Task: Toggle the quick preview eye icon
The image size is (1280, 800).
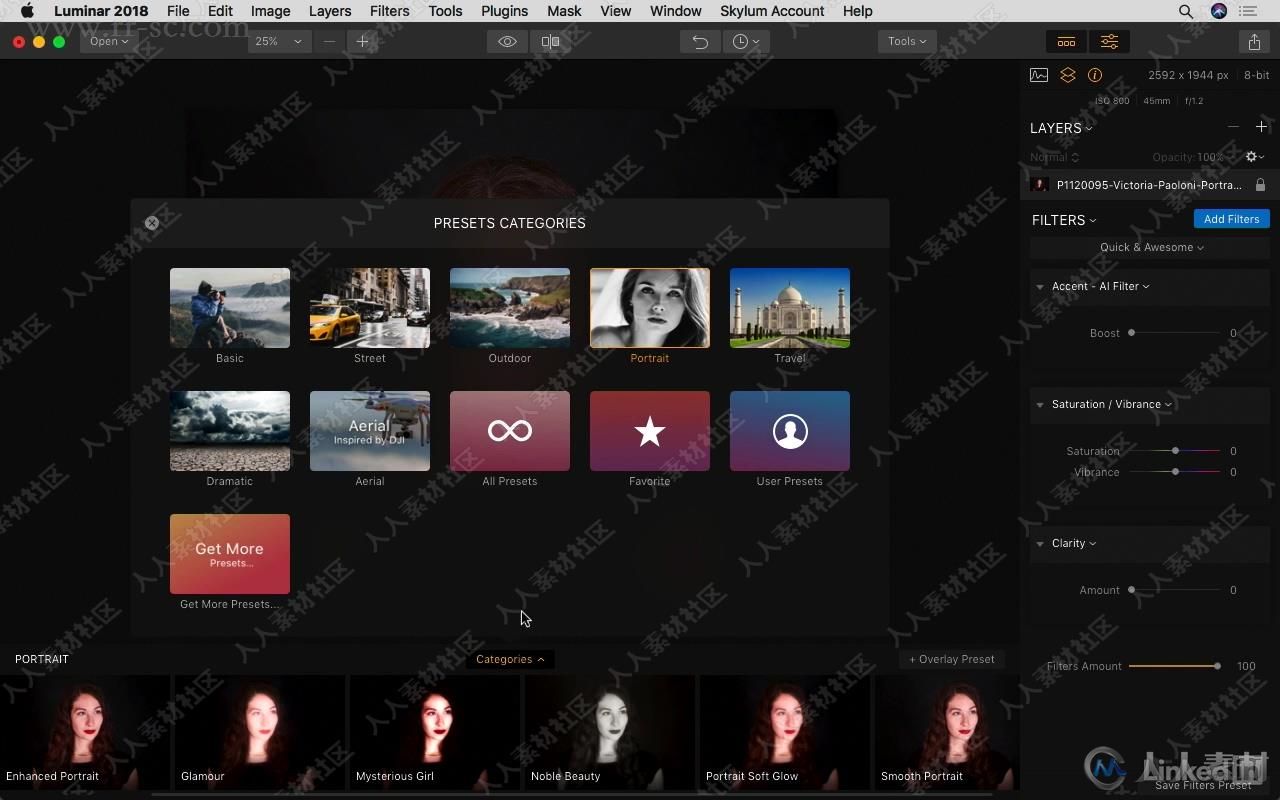Action: pyautogui.click(x=508, y=41)
